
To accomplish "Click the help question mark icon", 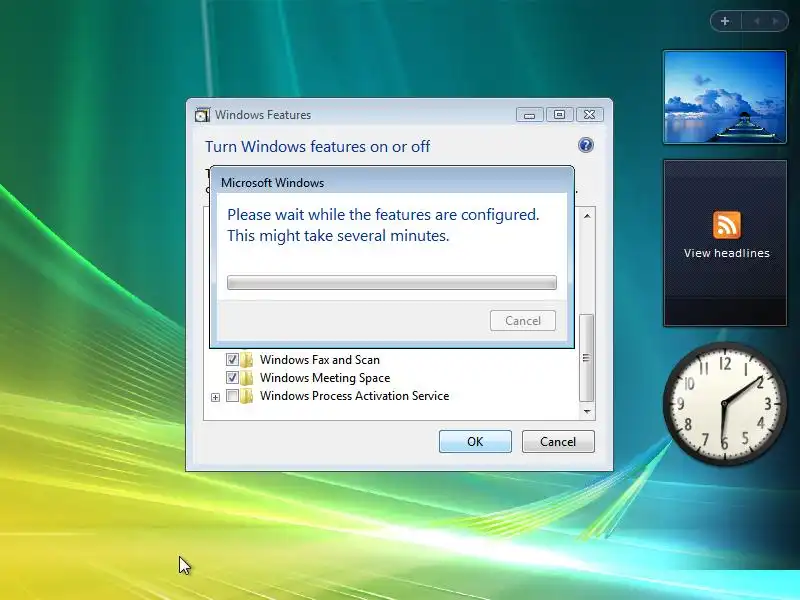I will 586,145.
